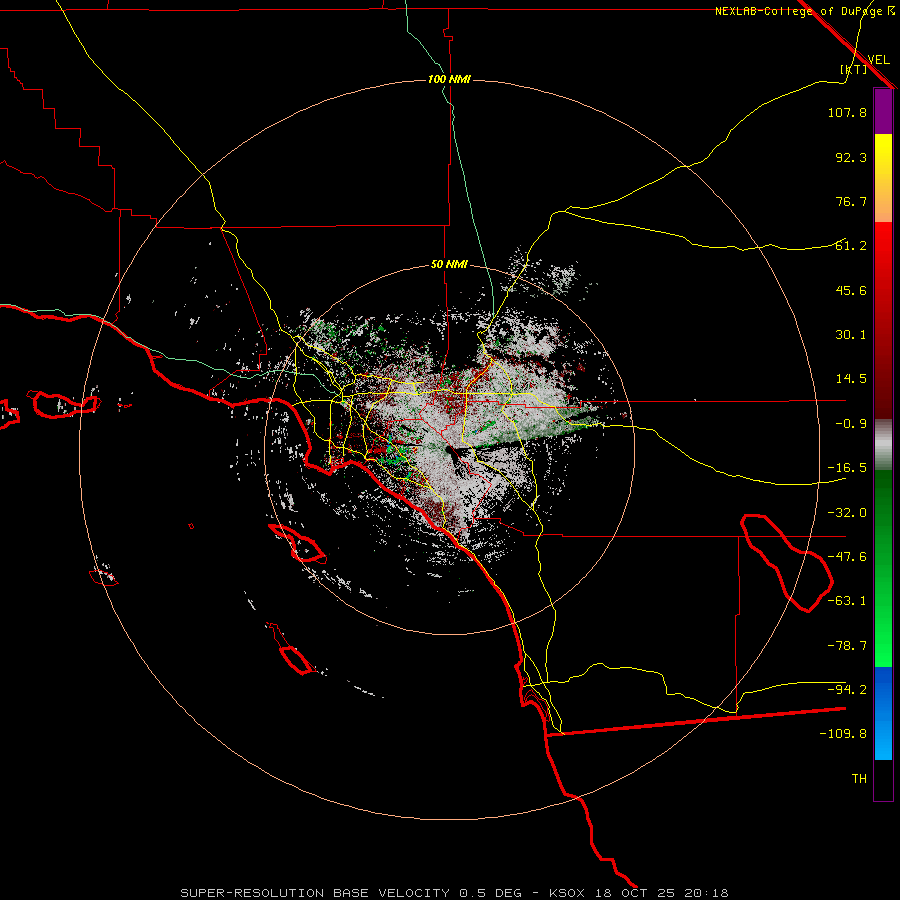
Task: Select the gray segment of velocity color bar
Action: [x=883, y=445]
